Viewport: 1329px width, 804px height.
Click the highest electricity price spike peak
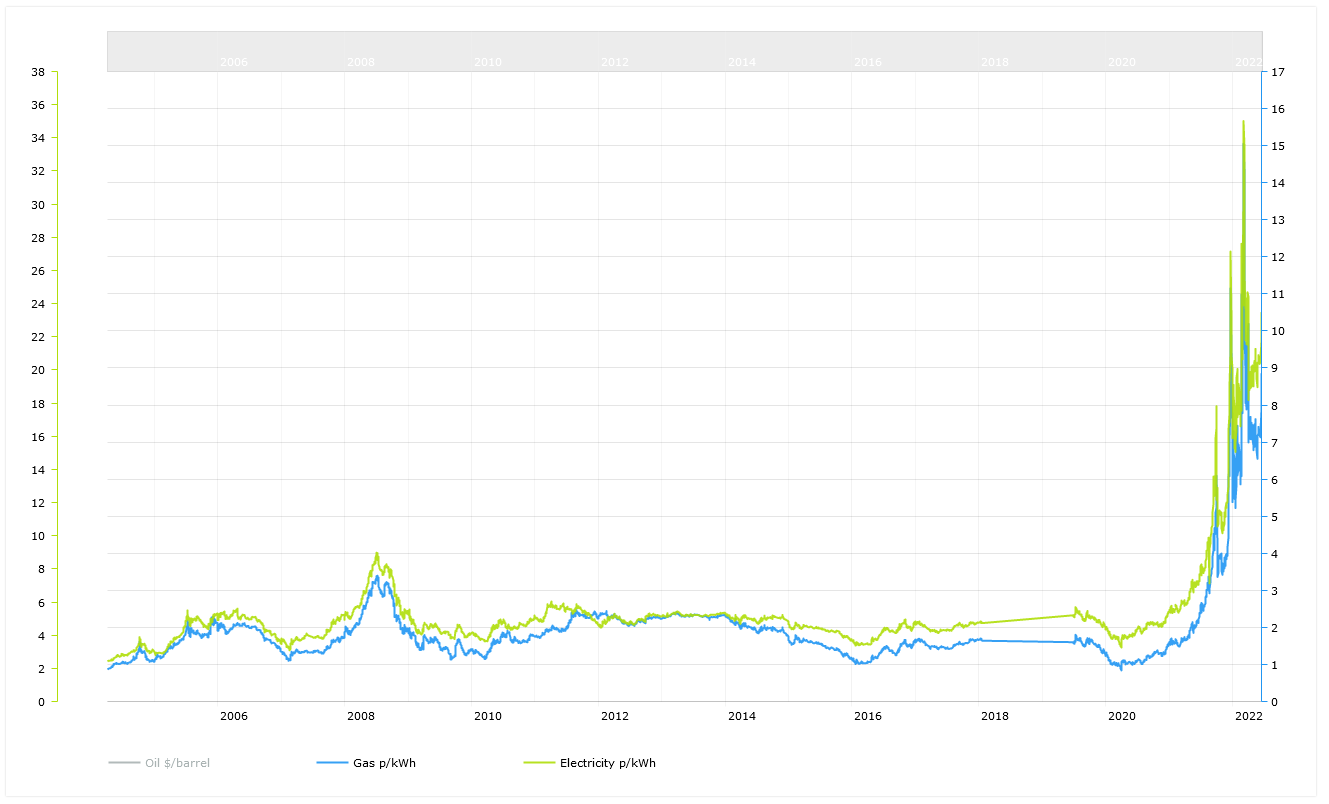(x=1243, y=121)
